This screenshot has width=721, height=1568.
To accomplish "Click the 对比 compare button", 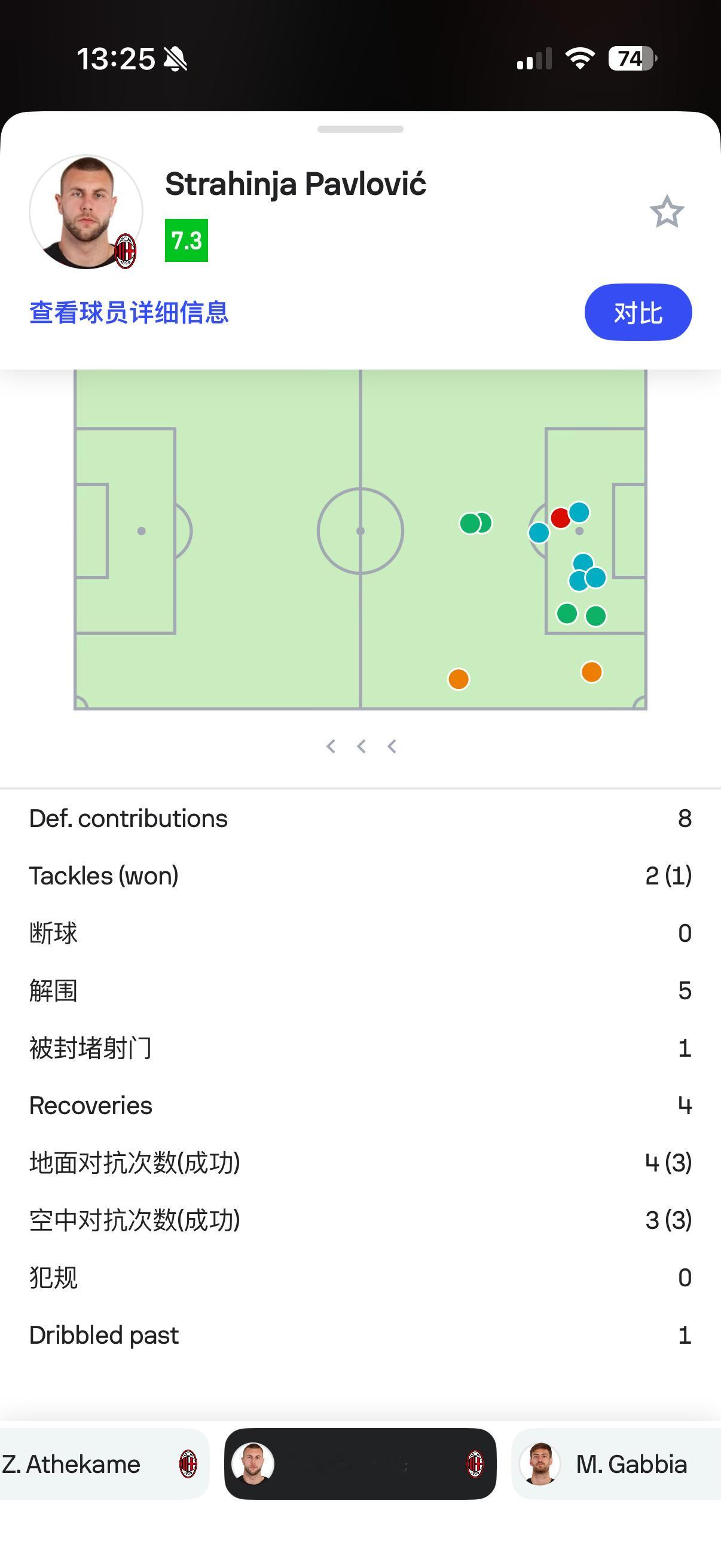I will [x=638, y=312].
